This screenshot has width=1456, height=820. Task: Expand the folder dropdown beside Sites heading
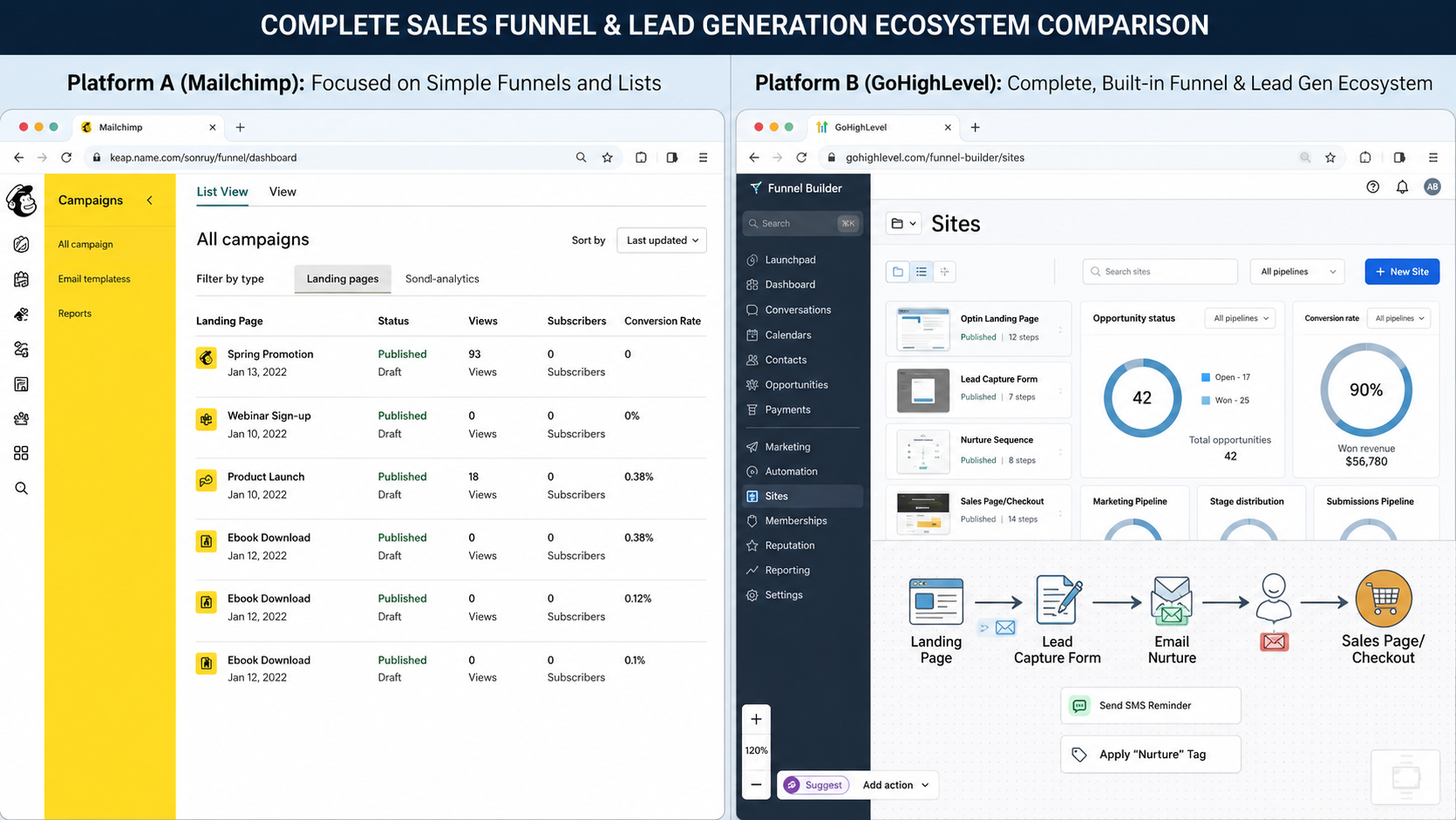[903, 224]
